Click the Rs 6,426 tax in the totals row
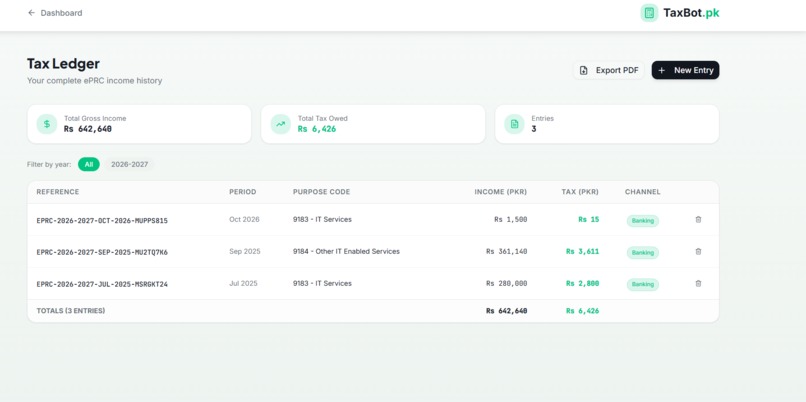Screen dimensions: 806x402 pyautogui.click(x=582, y=311)
